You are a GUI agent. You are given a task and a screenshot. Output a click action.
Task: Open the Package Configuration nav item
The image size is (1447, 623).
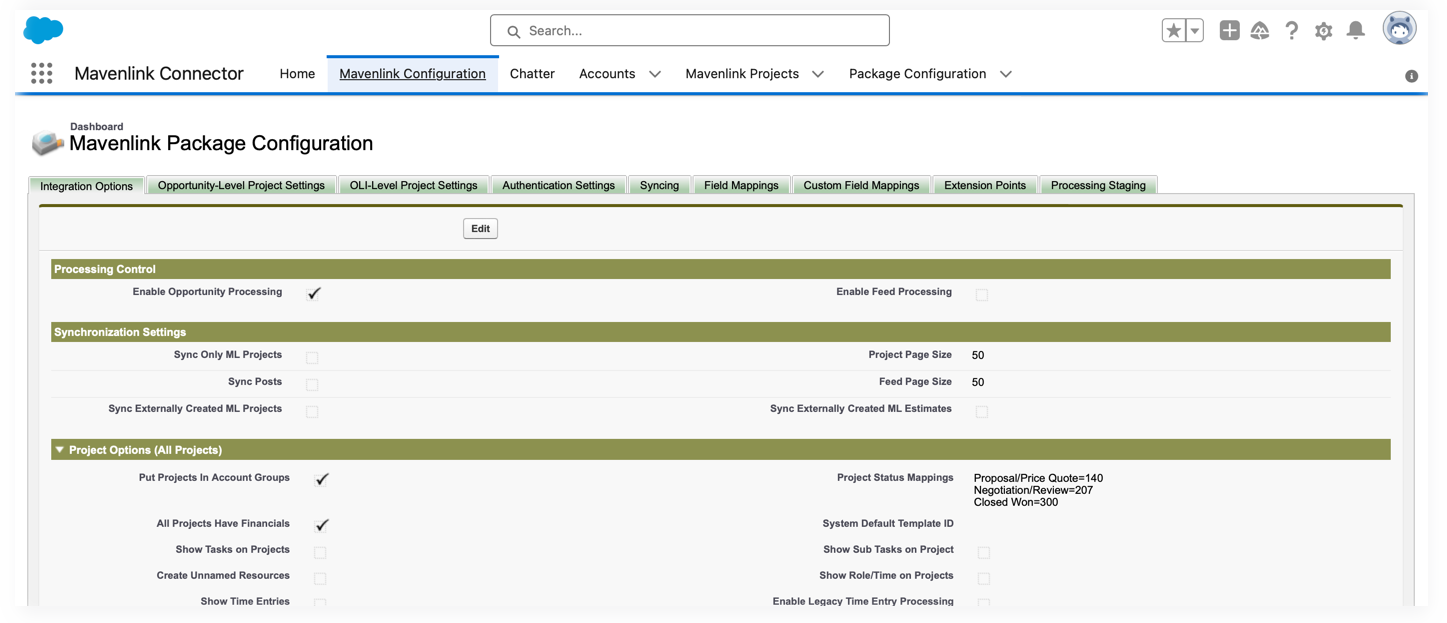tap(917, 74)
